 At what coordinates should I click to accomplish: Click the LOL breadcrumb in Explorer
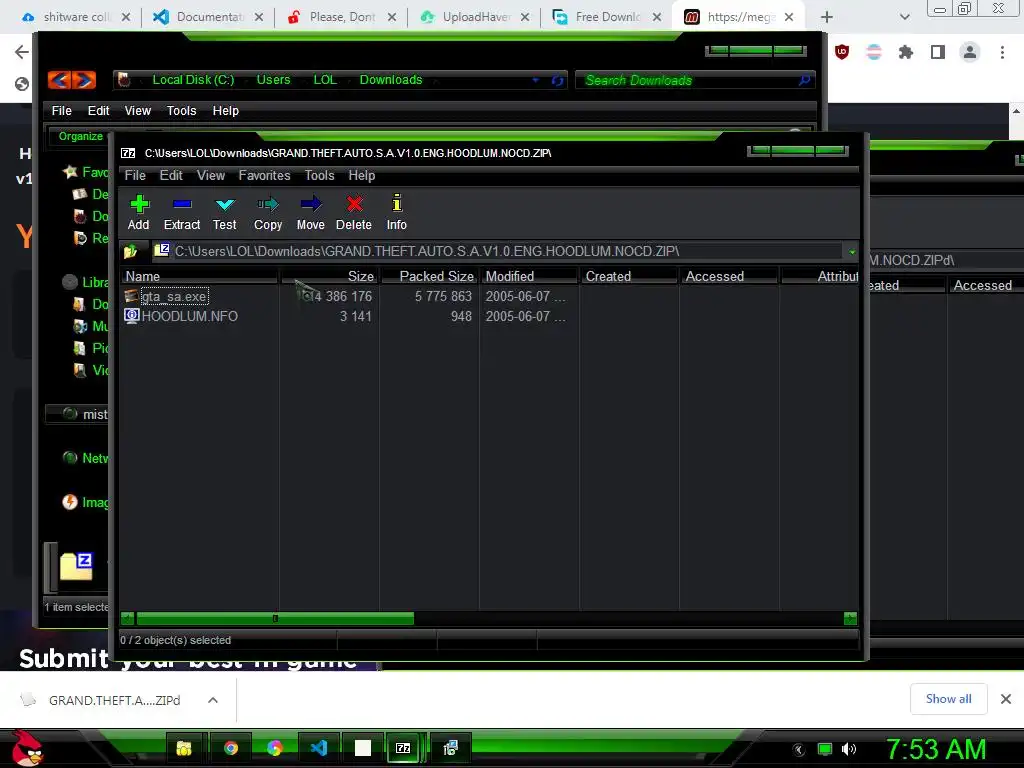point(325,80)
